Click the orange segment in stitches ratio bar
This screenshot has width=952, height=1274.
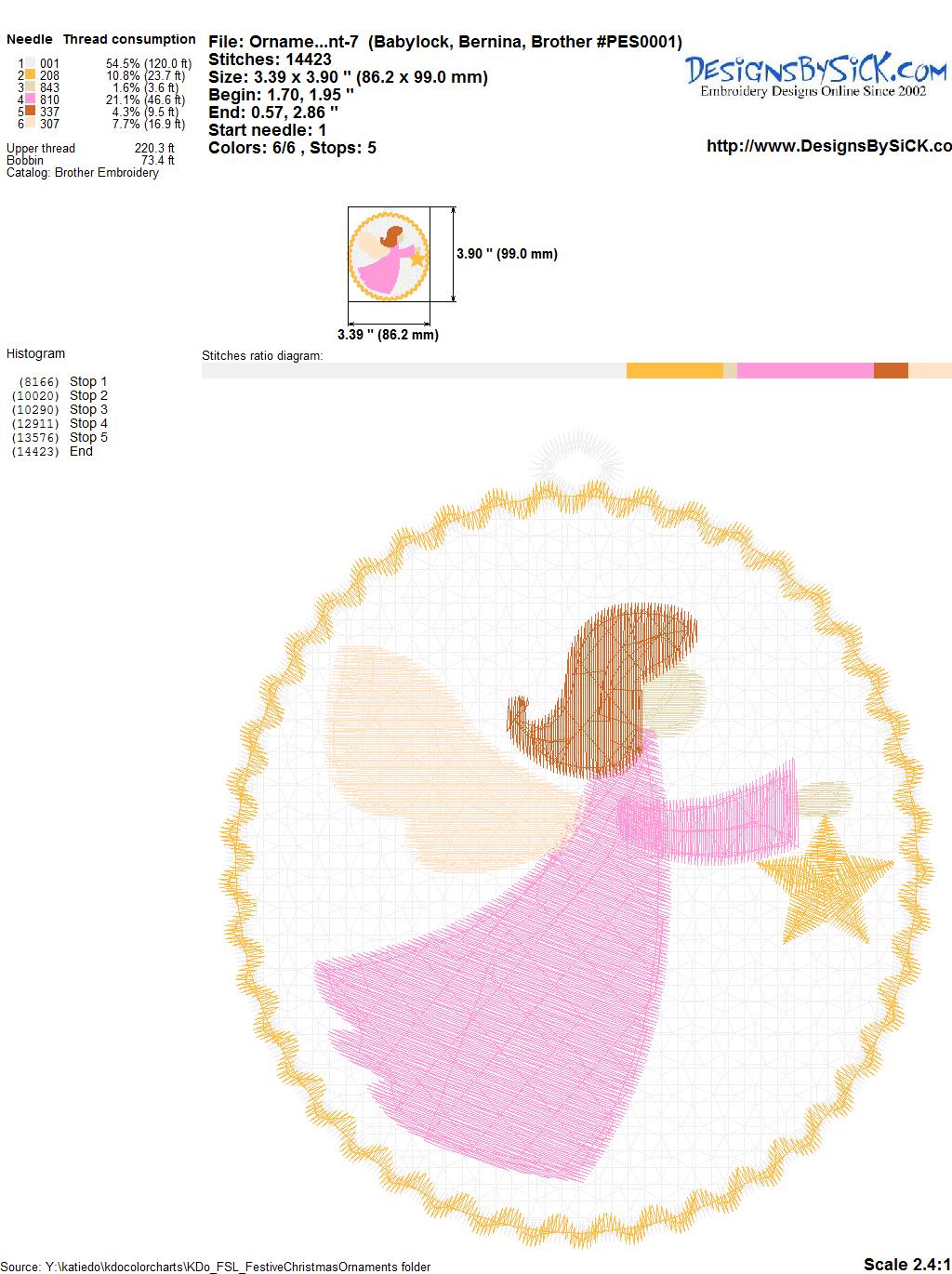tap(675, 370)
